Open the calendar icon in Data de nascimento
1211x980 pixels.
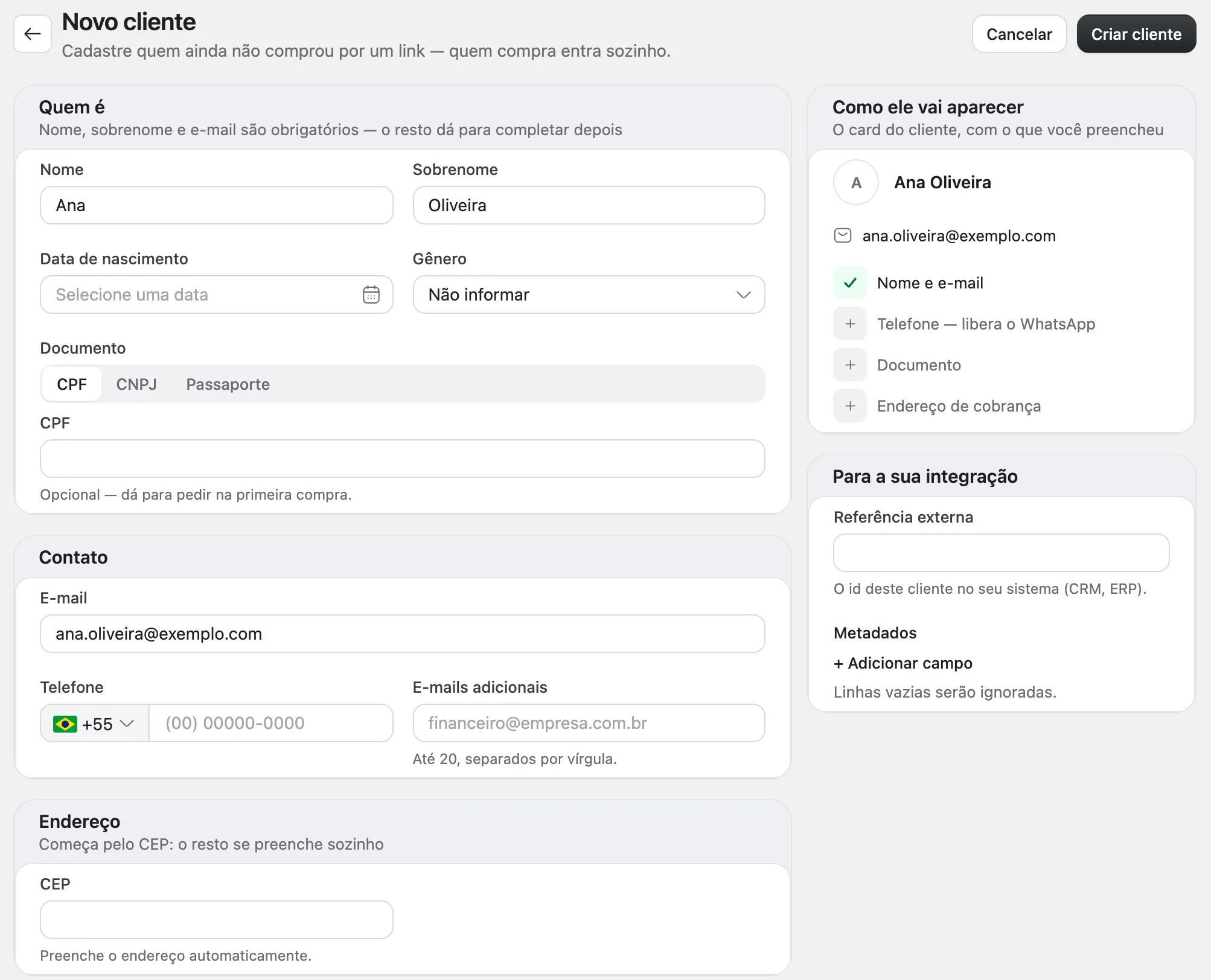pos(371,294)
